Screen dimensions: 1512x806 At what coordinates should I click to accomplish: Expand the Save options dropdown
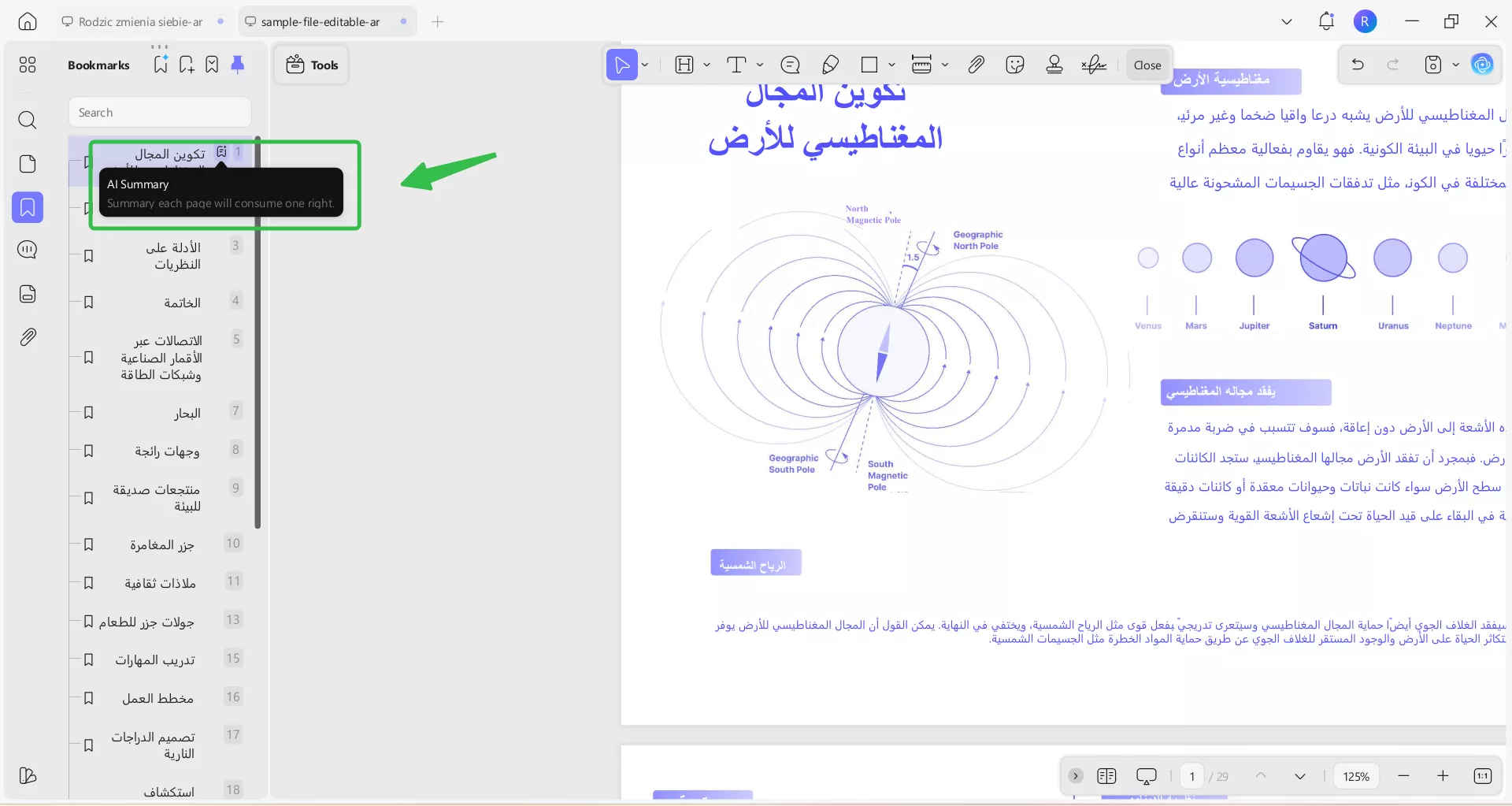point(1455,65)
